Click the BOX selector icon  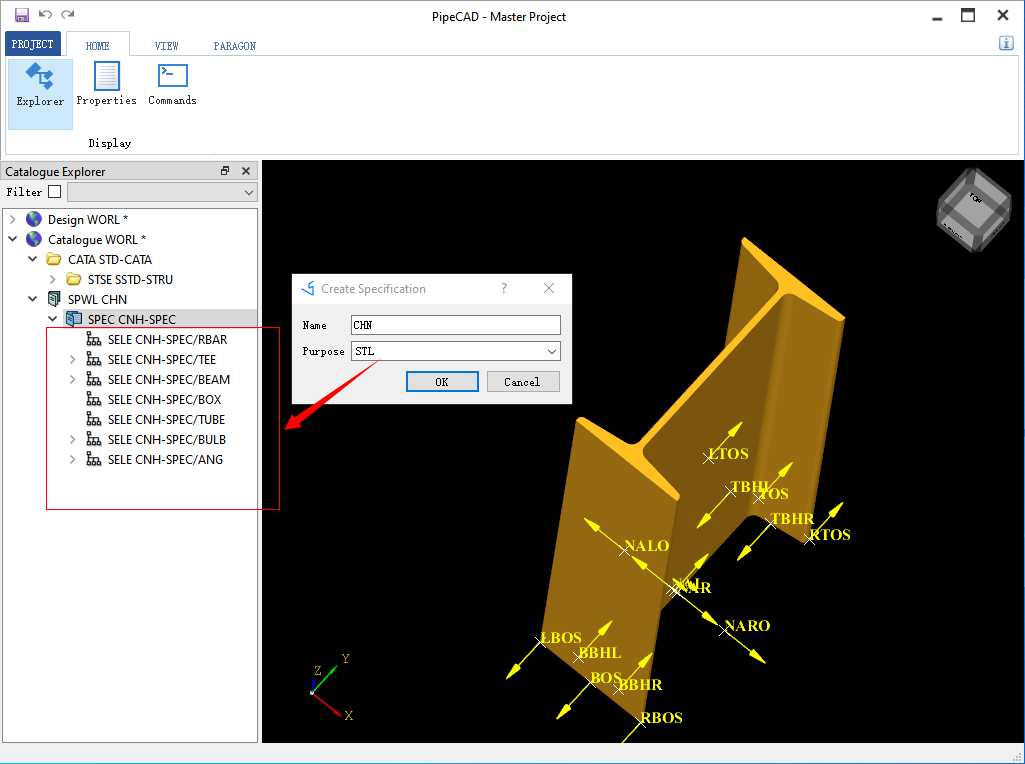[x=94, y=399]
